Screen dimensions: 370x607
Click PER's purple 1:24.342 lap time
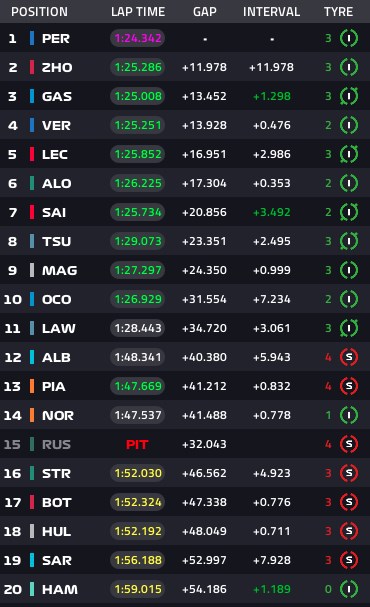(138, 38)
